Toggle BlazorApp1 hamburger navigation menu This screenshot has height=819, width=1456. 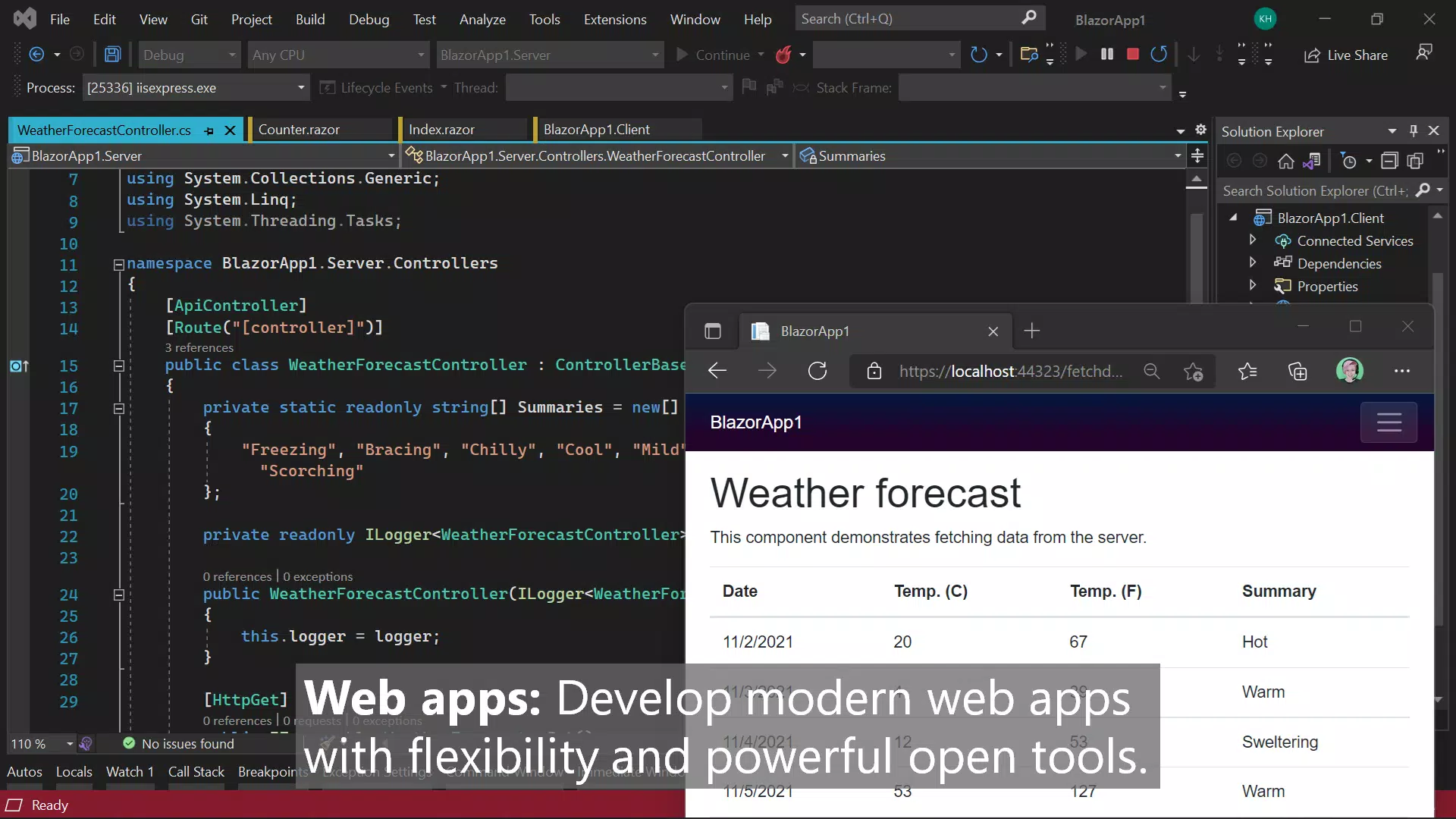(1389, 422)
